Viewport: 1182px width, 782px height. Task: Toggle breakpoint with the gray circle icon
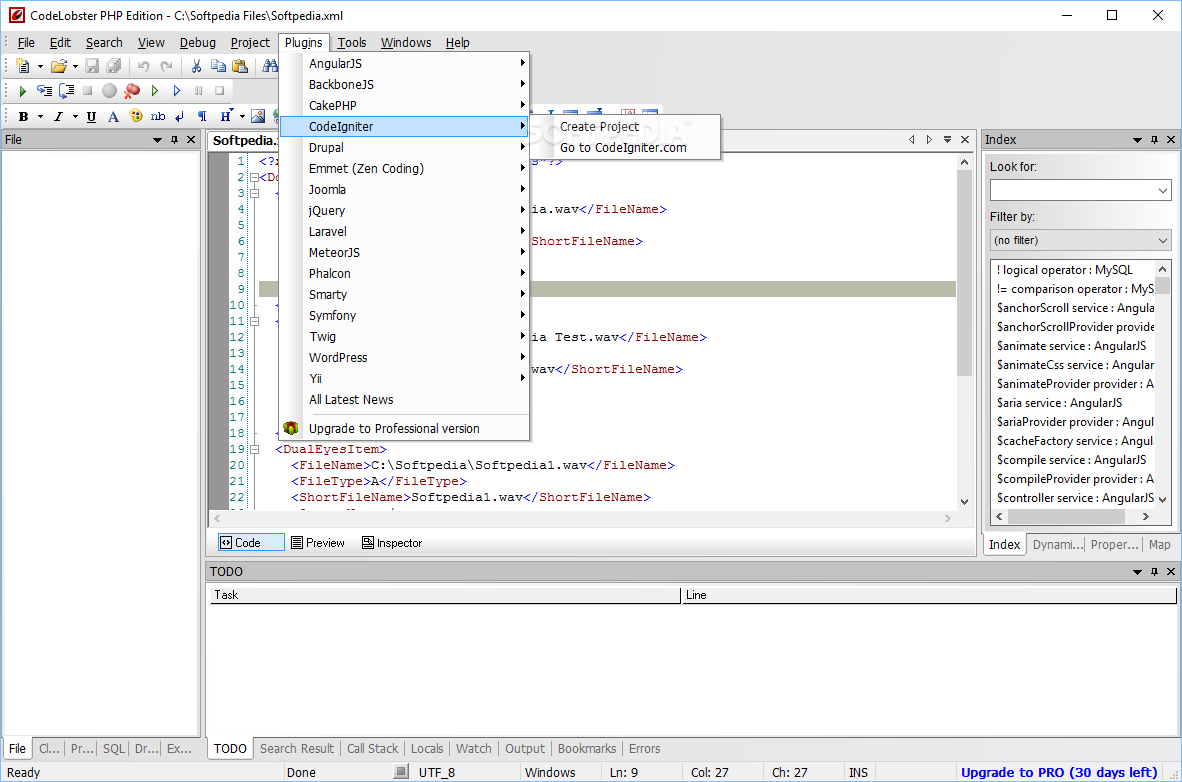tap(109, 91)
